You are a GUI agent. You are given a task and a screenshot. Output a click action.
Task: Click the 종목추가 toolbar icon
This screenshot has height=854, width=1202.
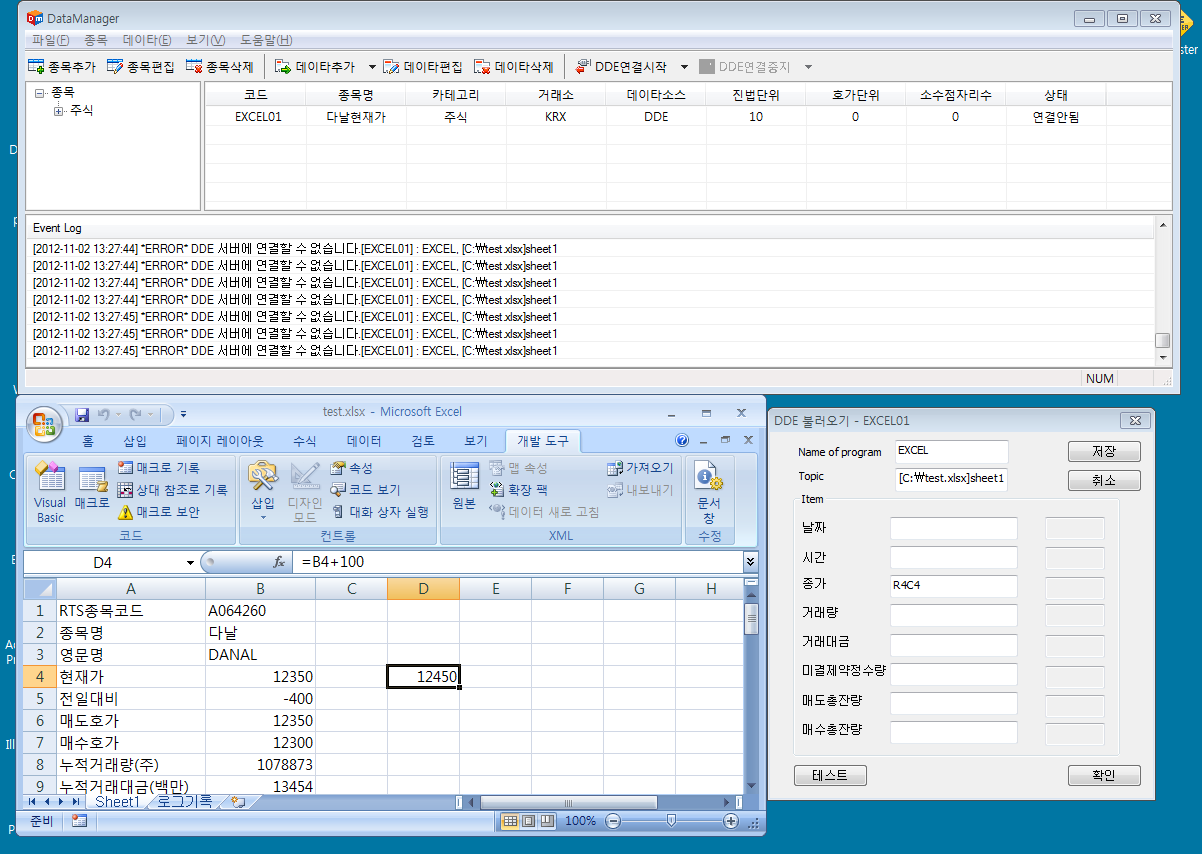coord(37,67)
